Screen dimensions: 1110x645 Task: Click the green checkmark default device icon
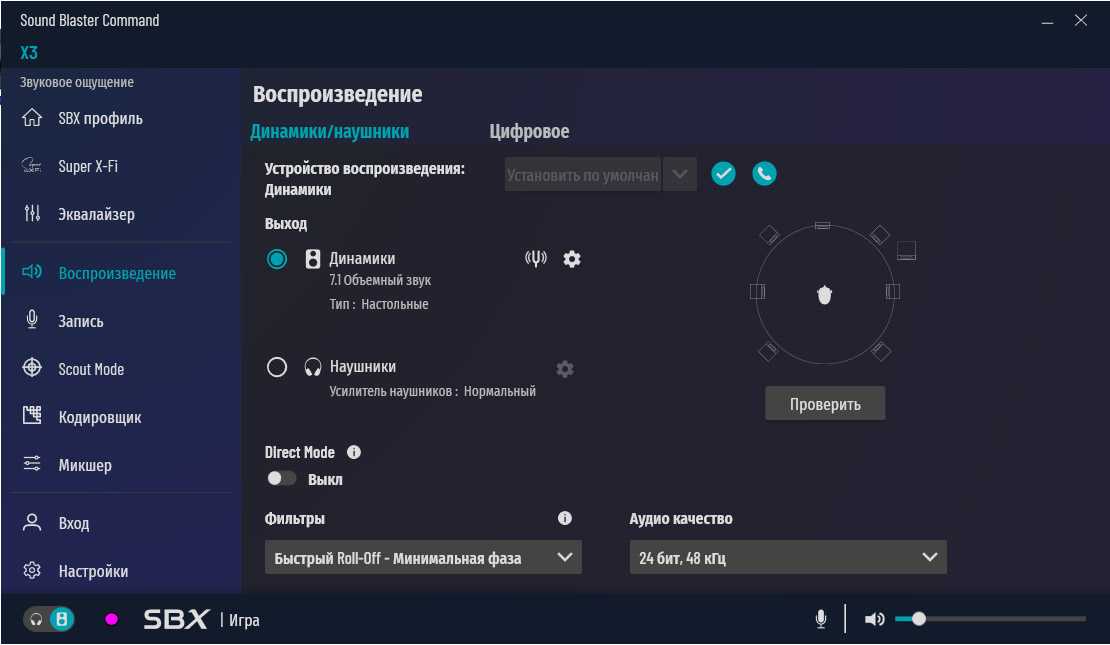723,174
